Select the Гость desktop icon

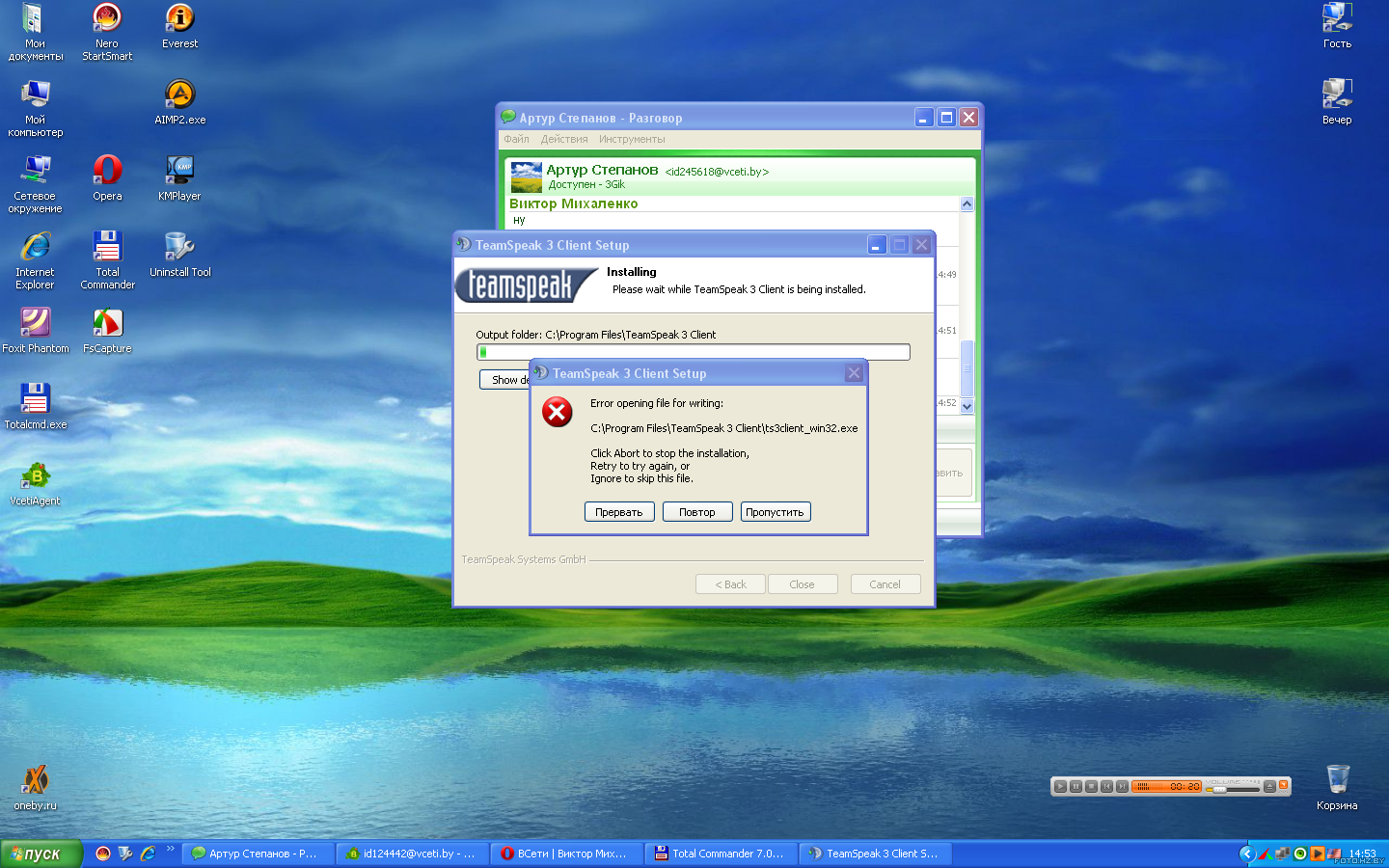click(1337, 26)
